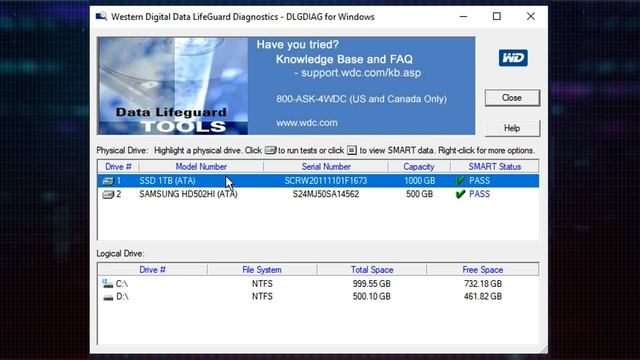Click the run tests icon in instructions
Viewport: 640px width, 360px height.
tap(270, 150)
